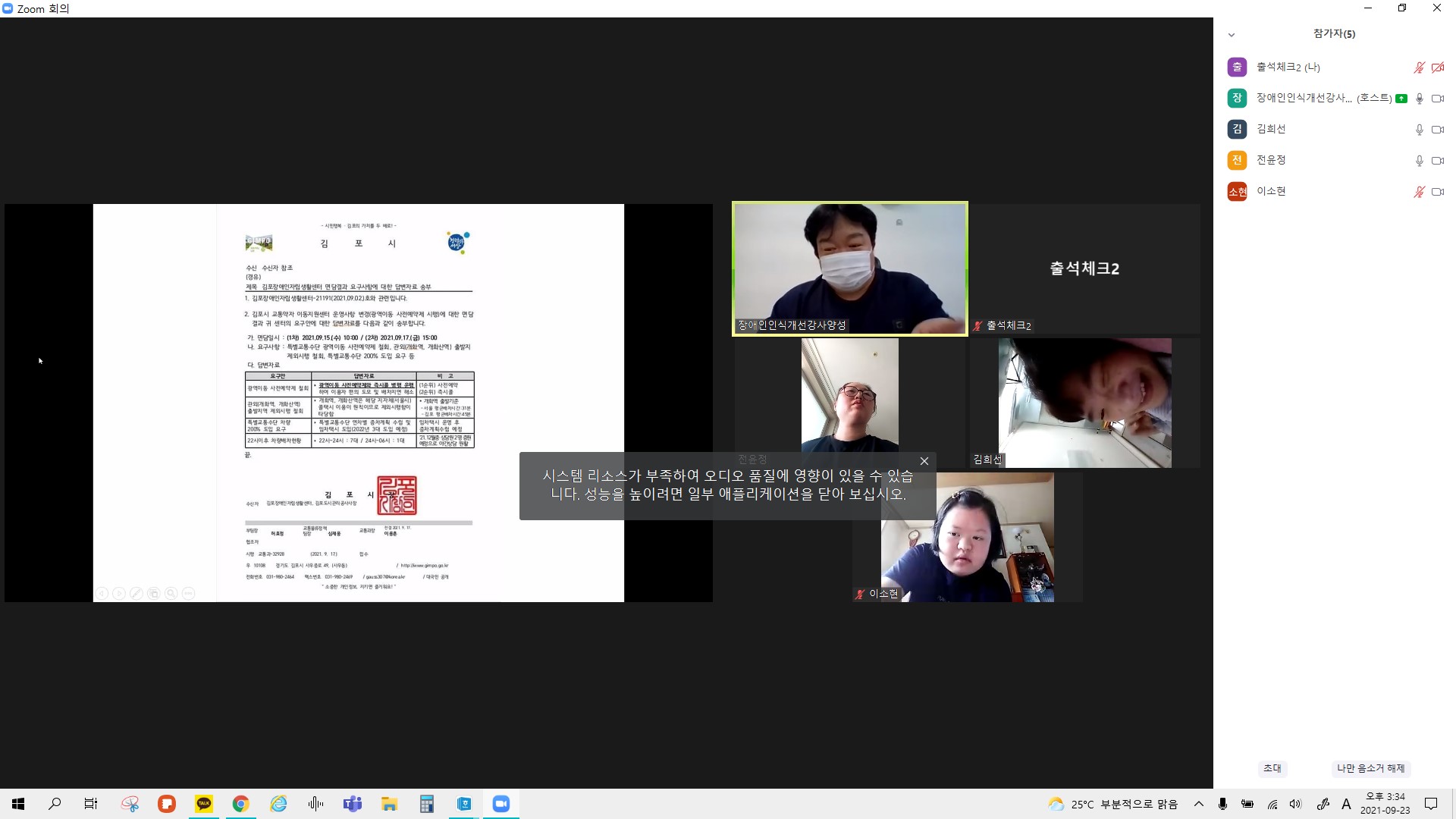The image size is (1456, 819).
Task: Click 나만 음소거 해제 button
Action: [1370, 768]
